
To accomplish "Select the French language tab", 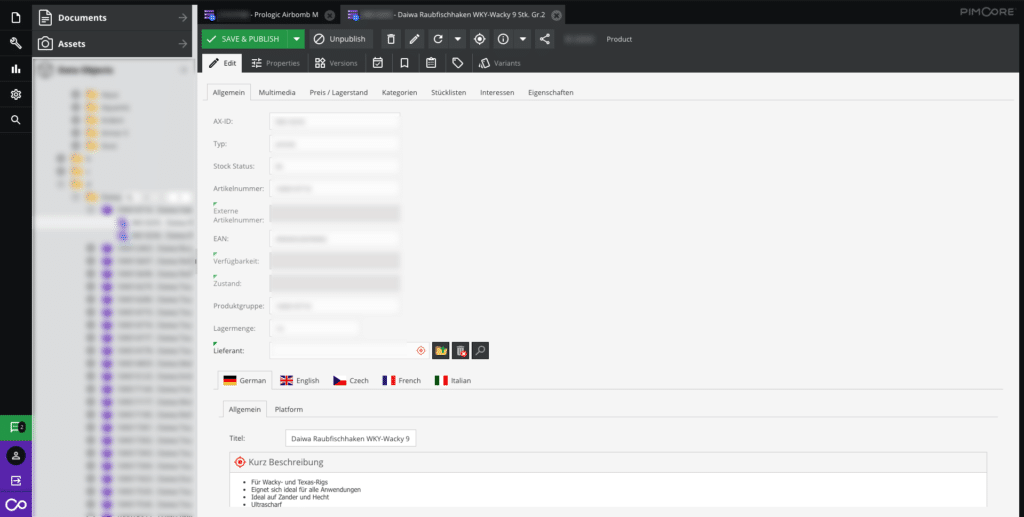I will tap(402, 381).
